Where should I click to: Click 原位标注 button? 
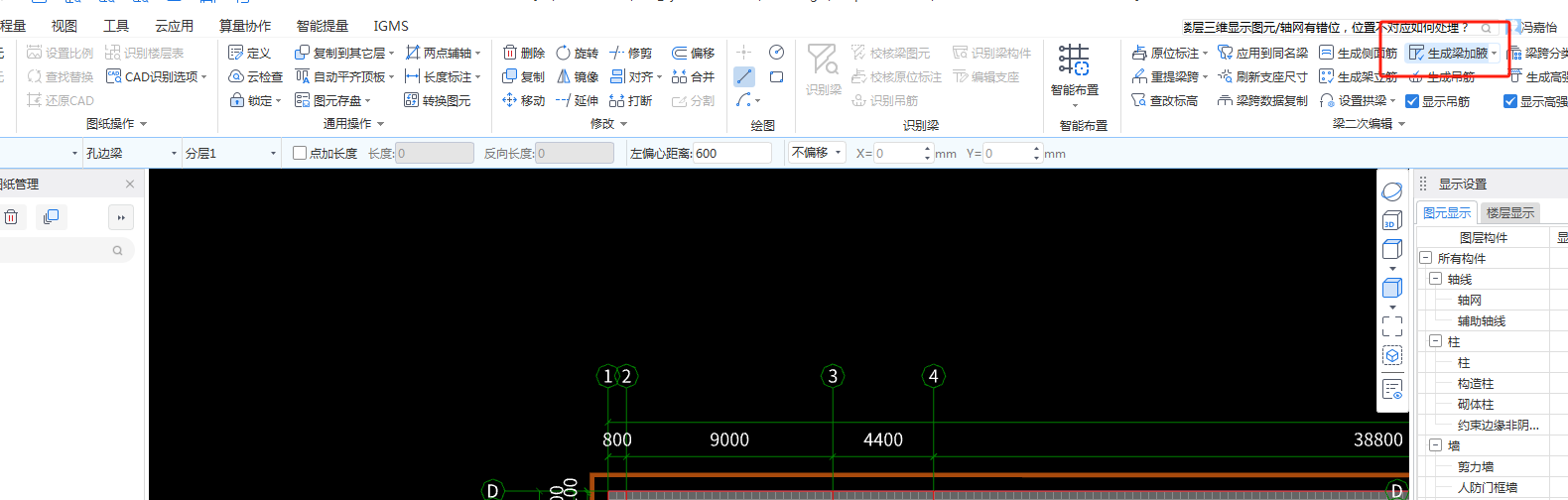click(1169, 53)
